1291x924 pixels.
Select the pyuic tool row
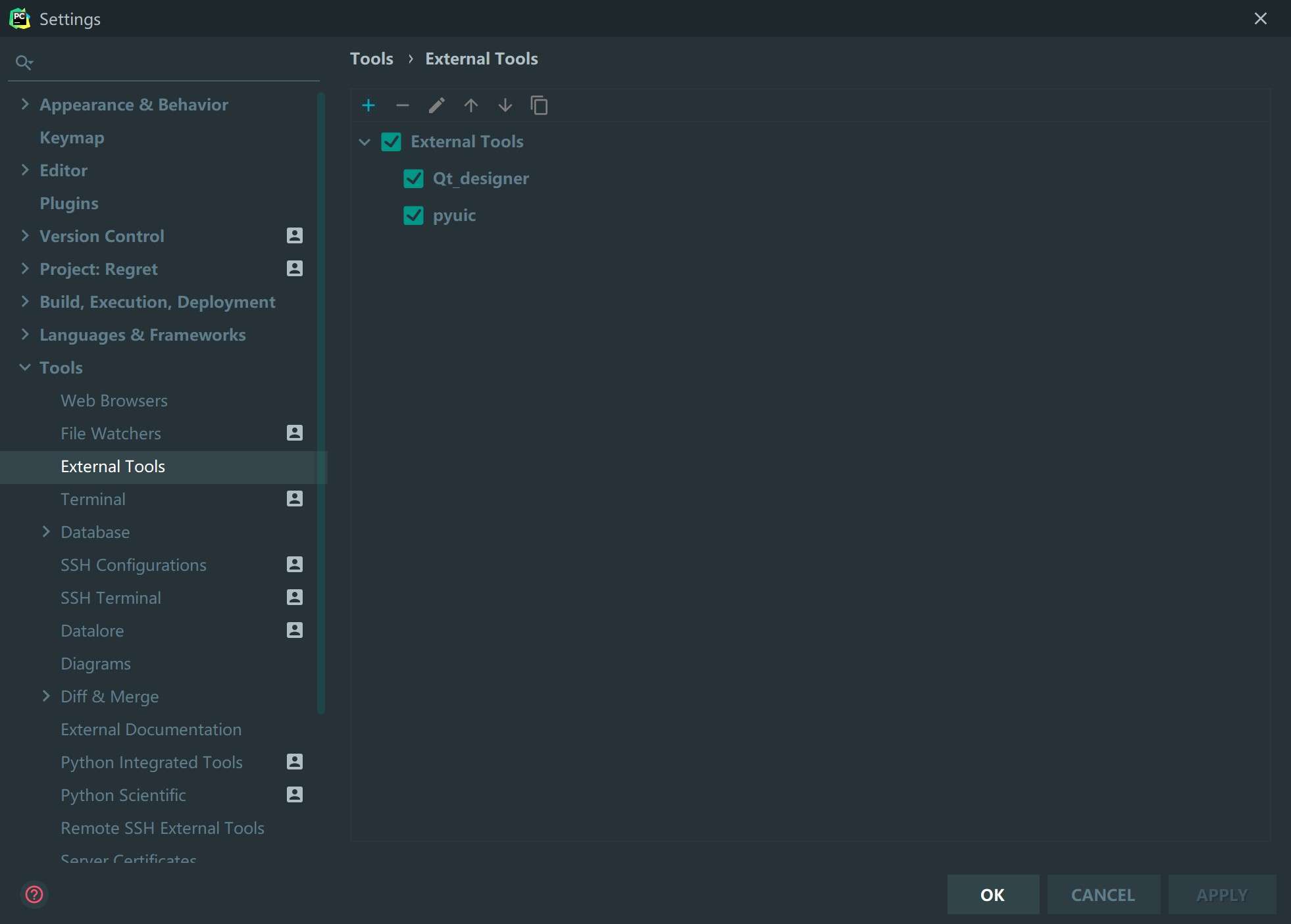coord(454,216)
